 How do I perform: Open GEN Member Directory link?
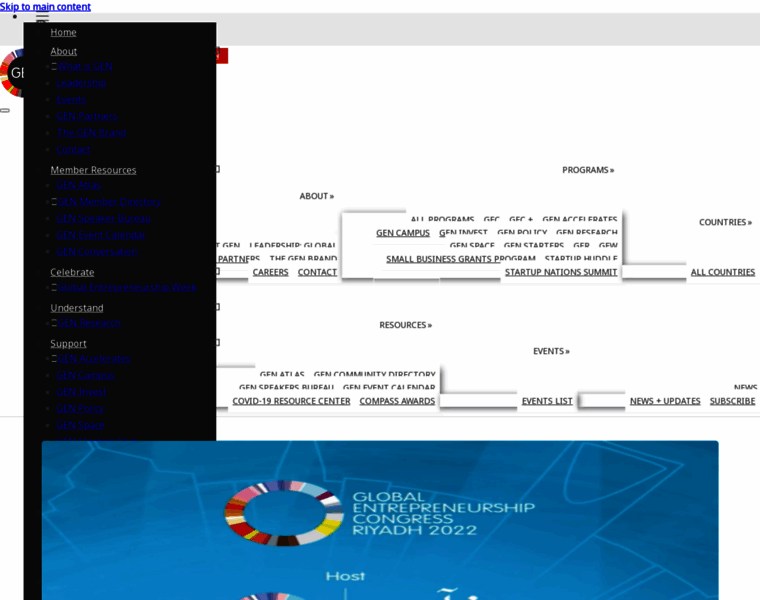click(x=109, y=202)
